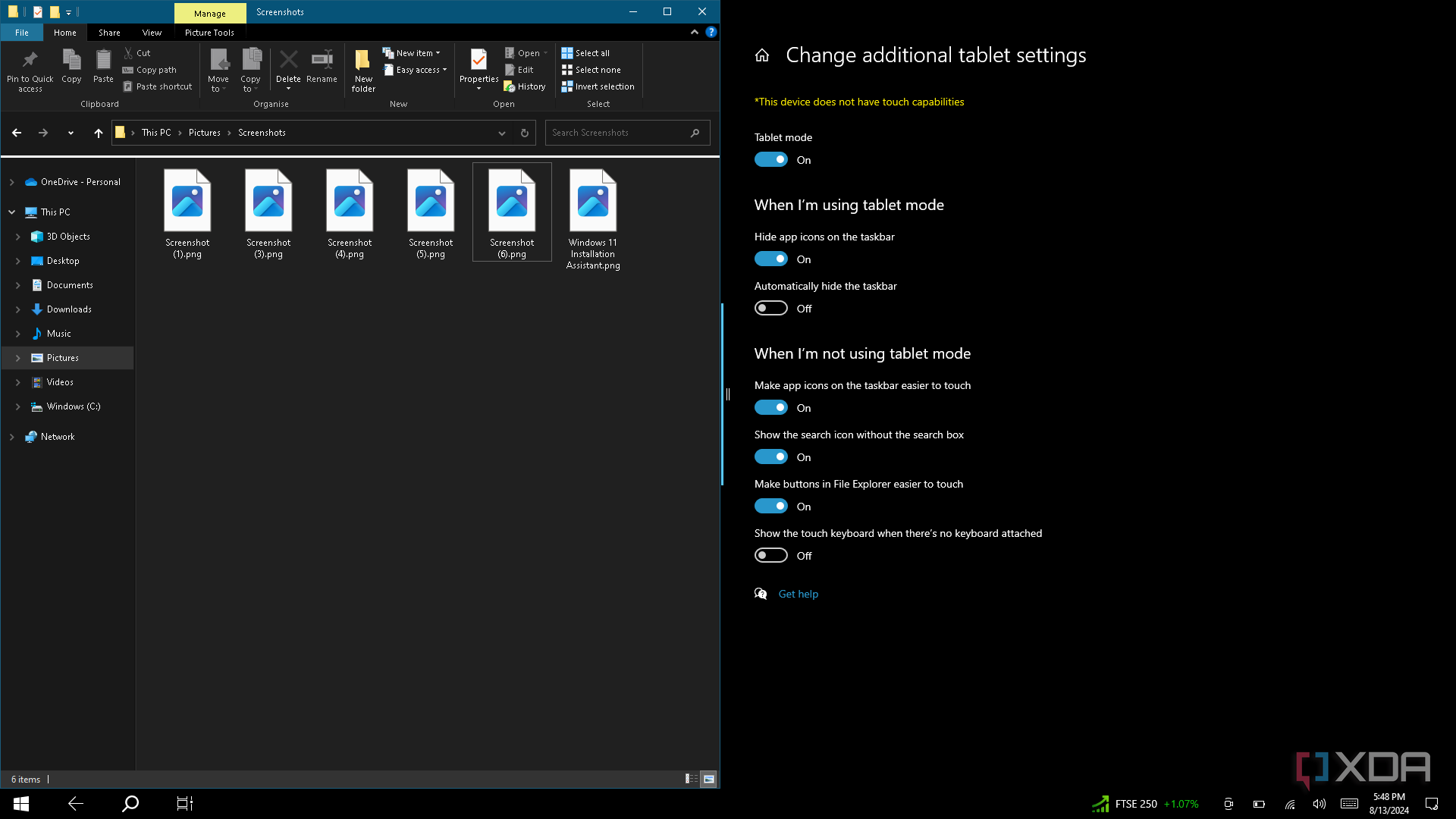Open New item dropdown
The image size is (1456, 819).
pyautogui.click(x=412, y=53)
